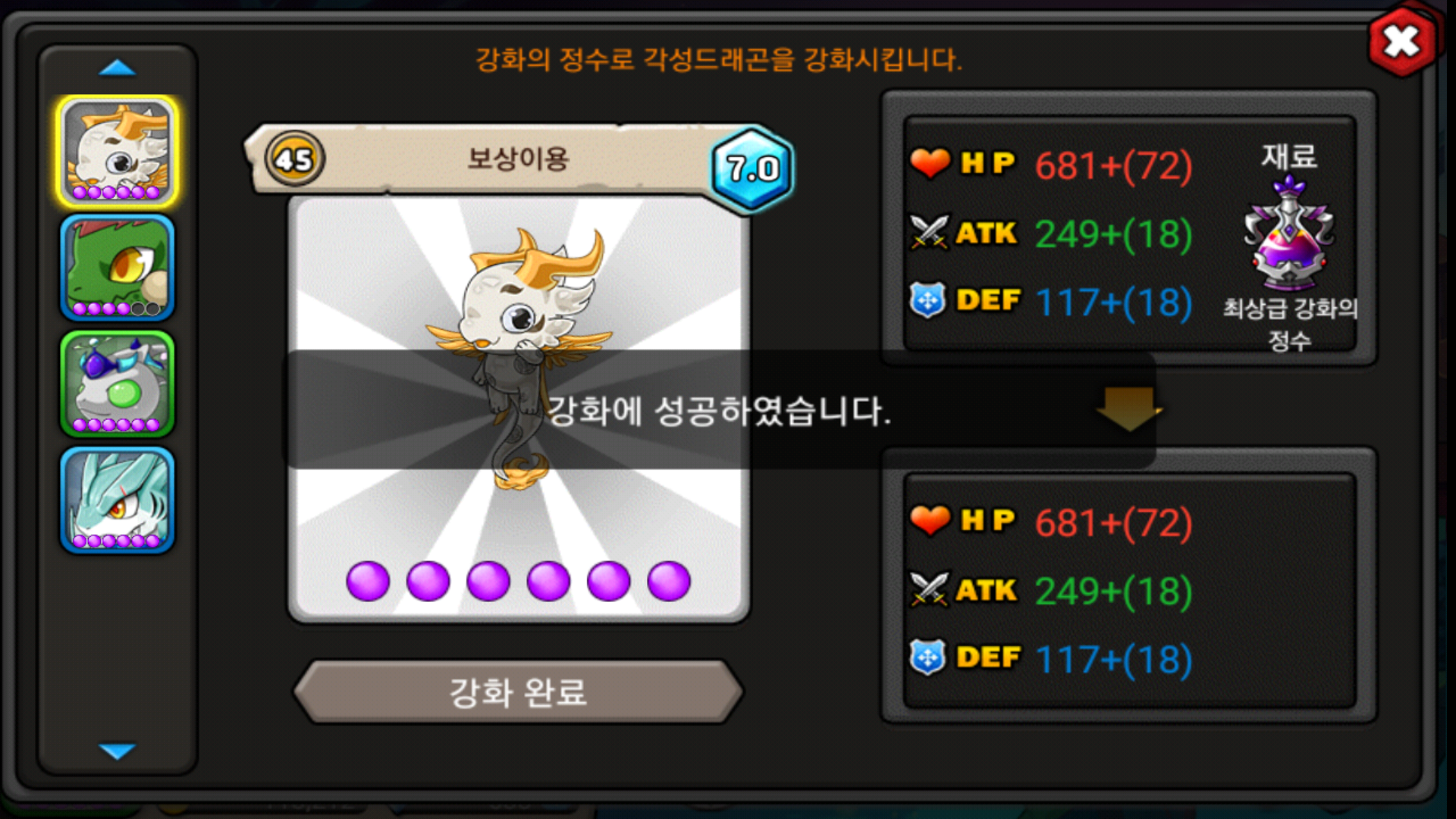Select the icy blue dragon portrait
The height and width of the screenshot is (819, 1456).
(117, 500)
